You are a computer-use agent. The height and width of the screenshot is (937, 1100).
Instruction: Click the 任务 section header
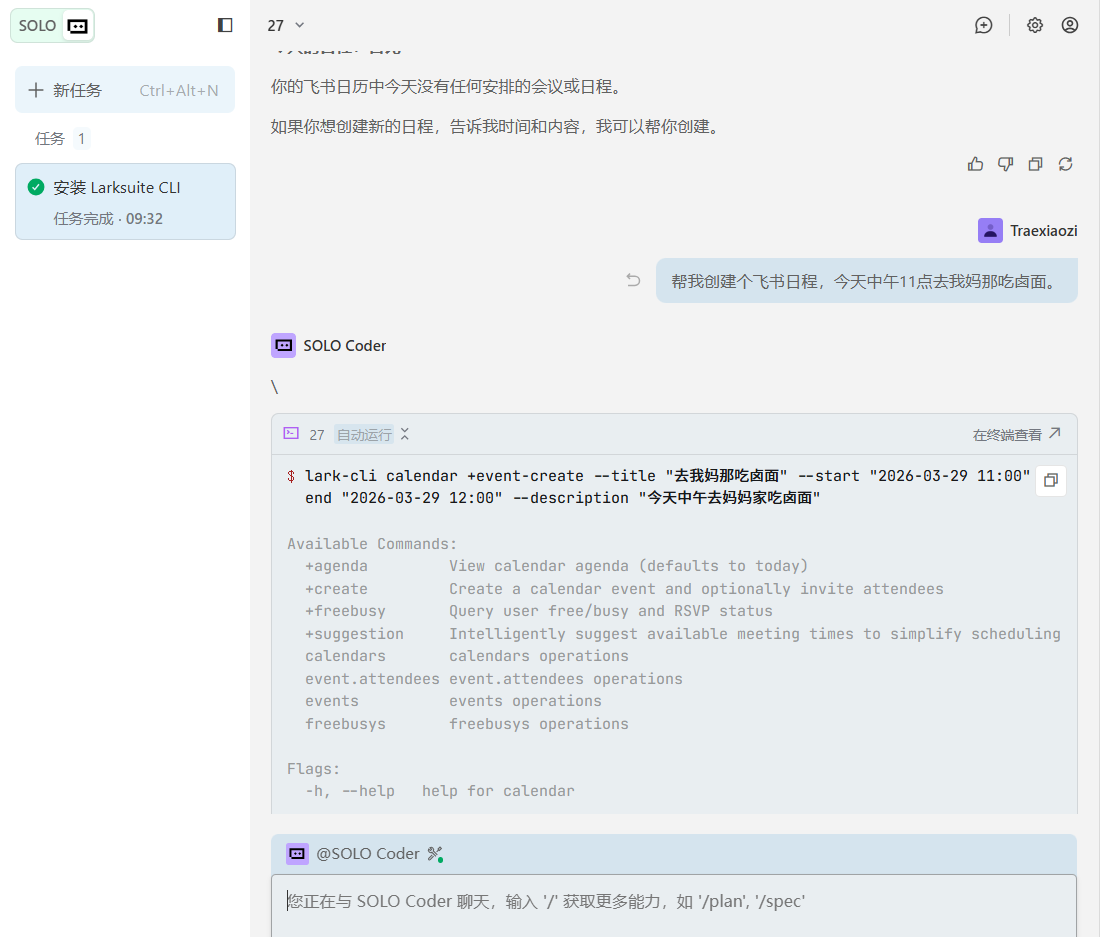[50, 139]
